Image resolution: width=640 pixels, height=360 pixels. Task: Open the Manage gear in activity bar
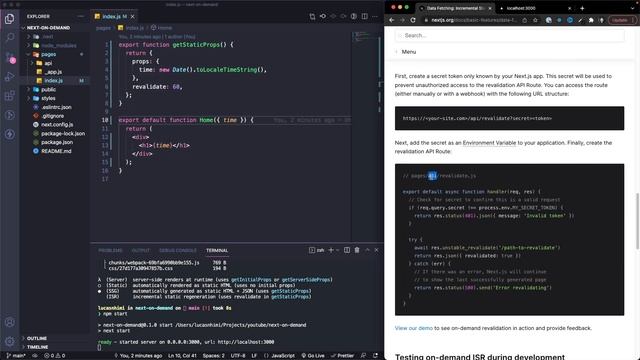click(x=9, y=341)
